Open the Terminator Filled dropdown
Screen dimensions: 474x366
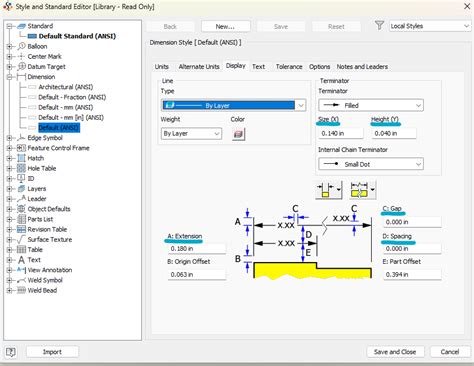coord(371,105)
